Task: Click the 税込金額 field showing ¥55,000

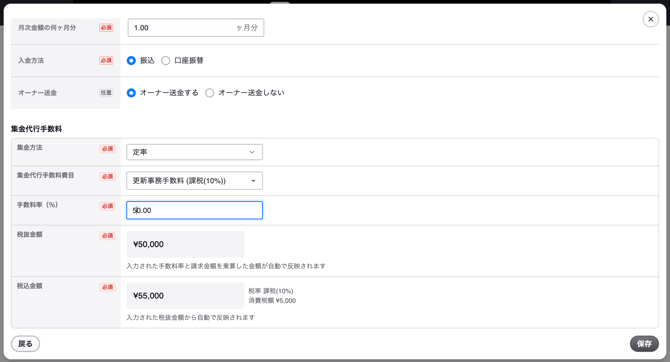Action: pyautogui.click(x=185, y=296)
